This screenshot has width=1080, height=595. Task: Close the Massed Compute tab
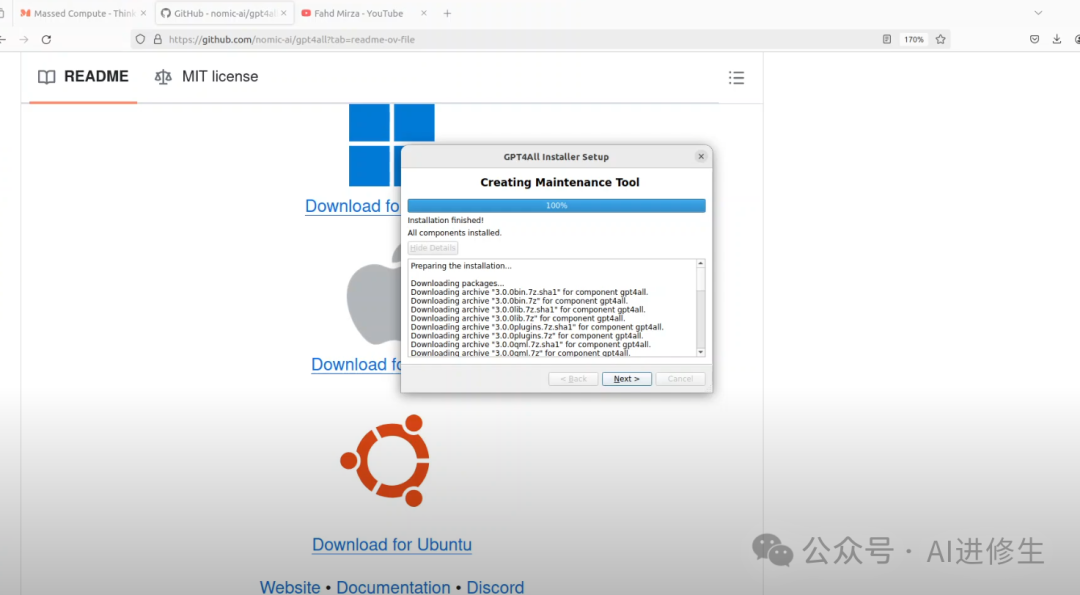coord(143,13)
